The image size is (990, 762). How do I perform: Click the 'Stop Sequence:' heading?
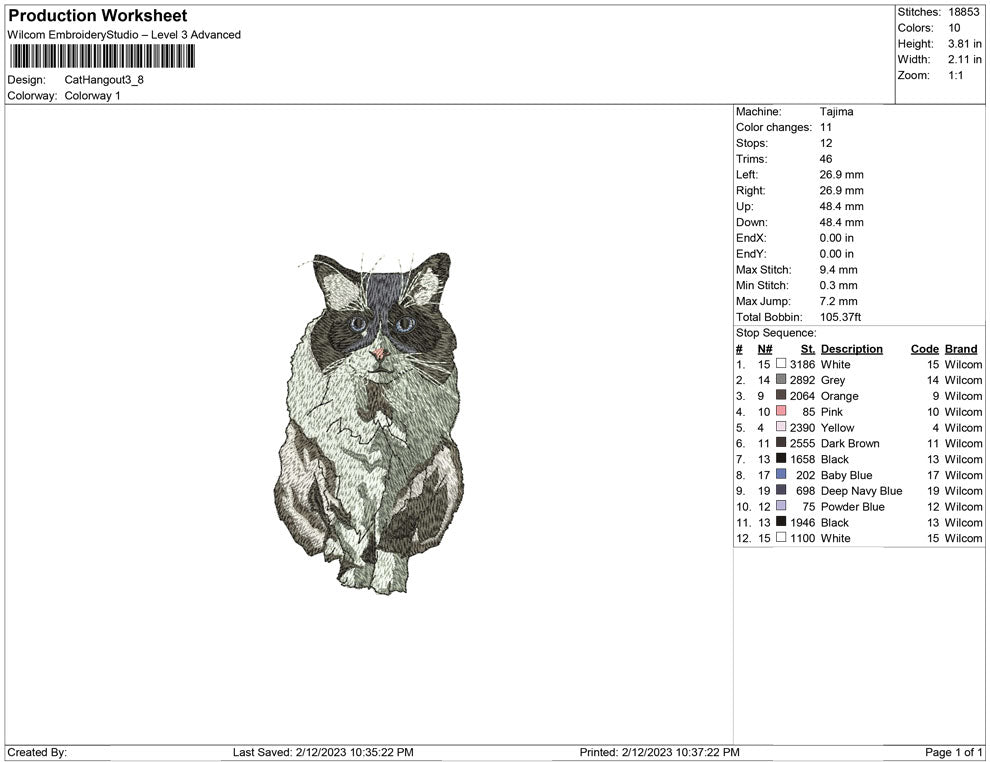[776, 333]
